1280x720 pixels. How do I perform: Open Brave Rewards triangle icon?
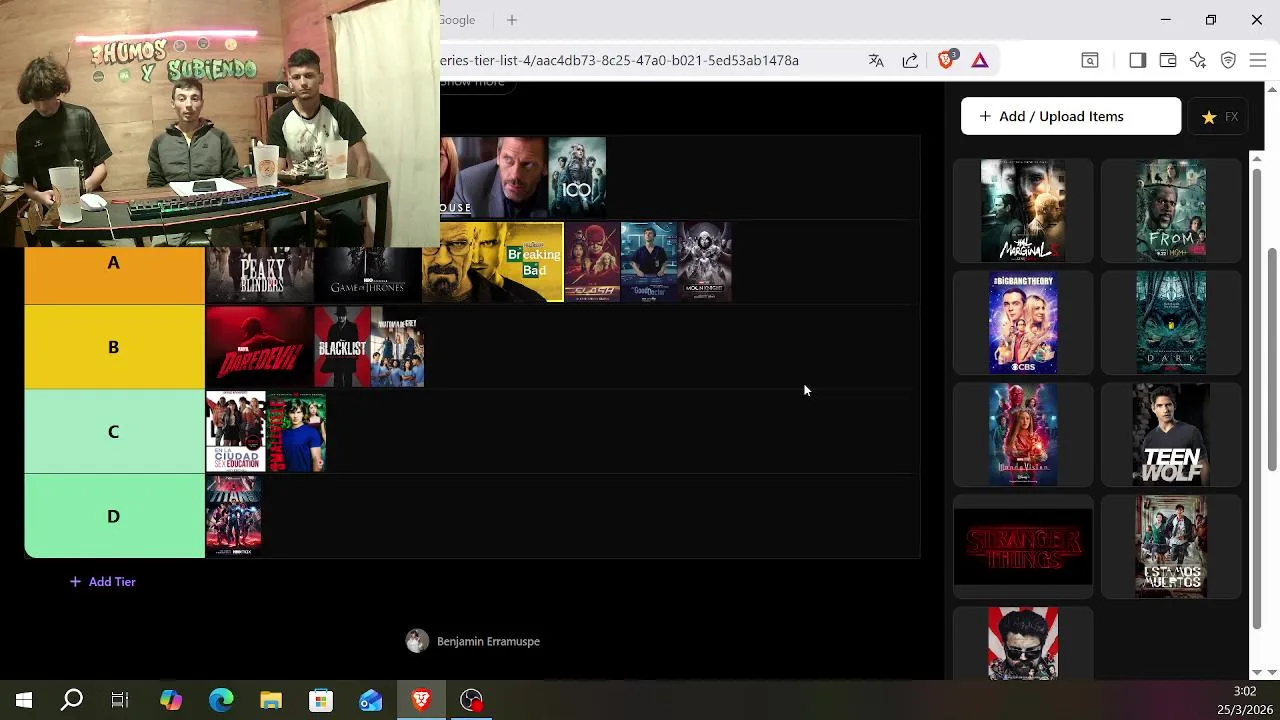(x=980, y=60)
